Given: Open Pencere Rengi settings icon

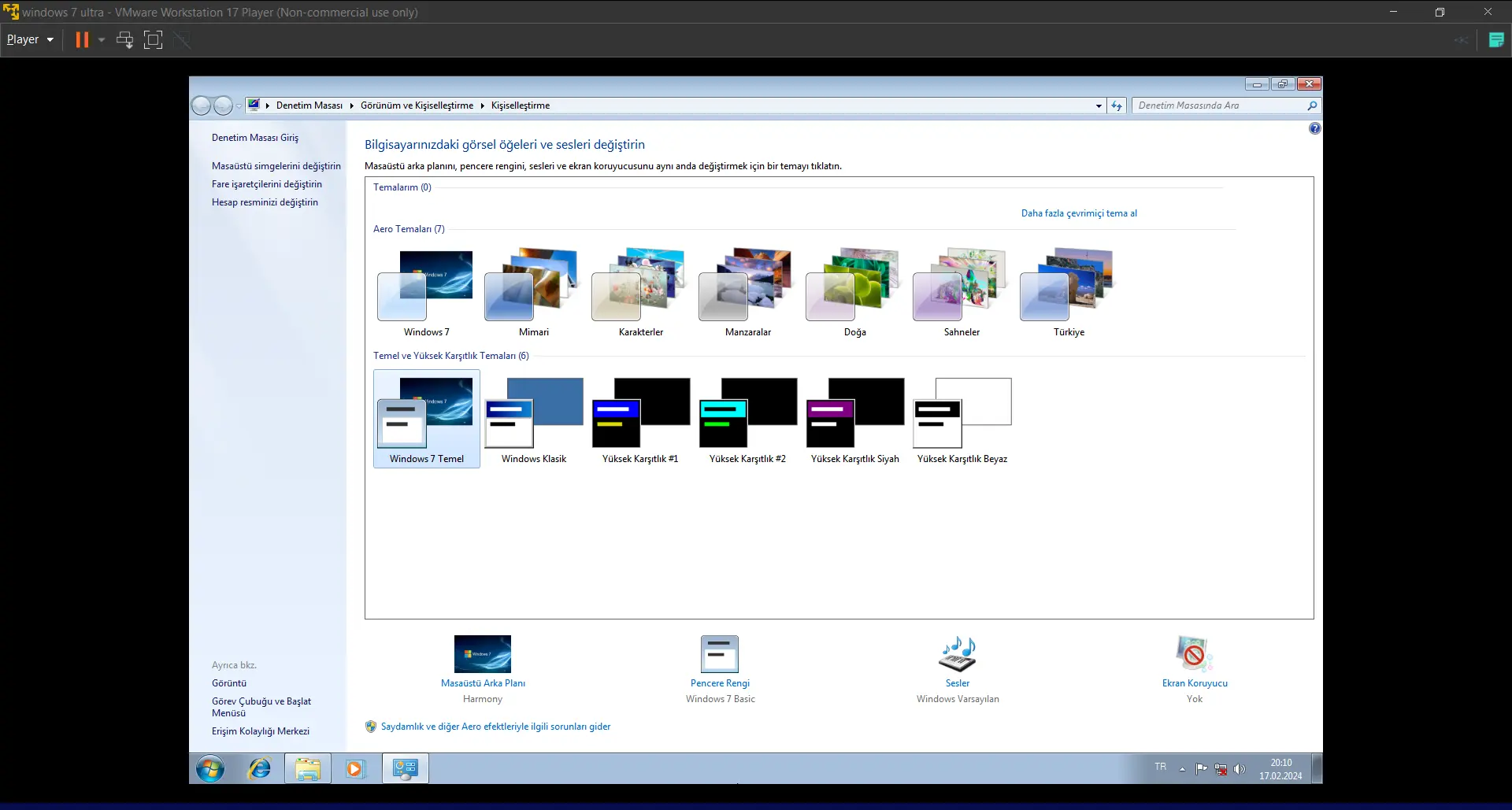Looking at the screenshot, I should point(720,654).
